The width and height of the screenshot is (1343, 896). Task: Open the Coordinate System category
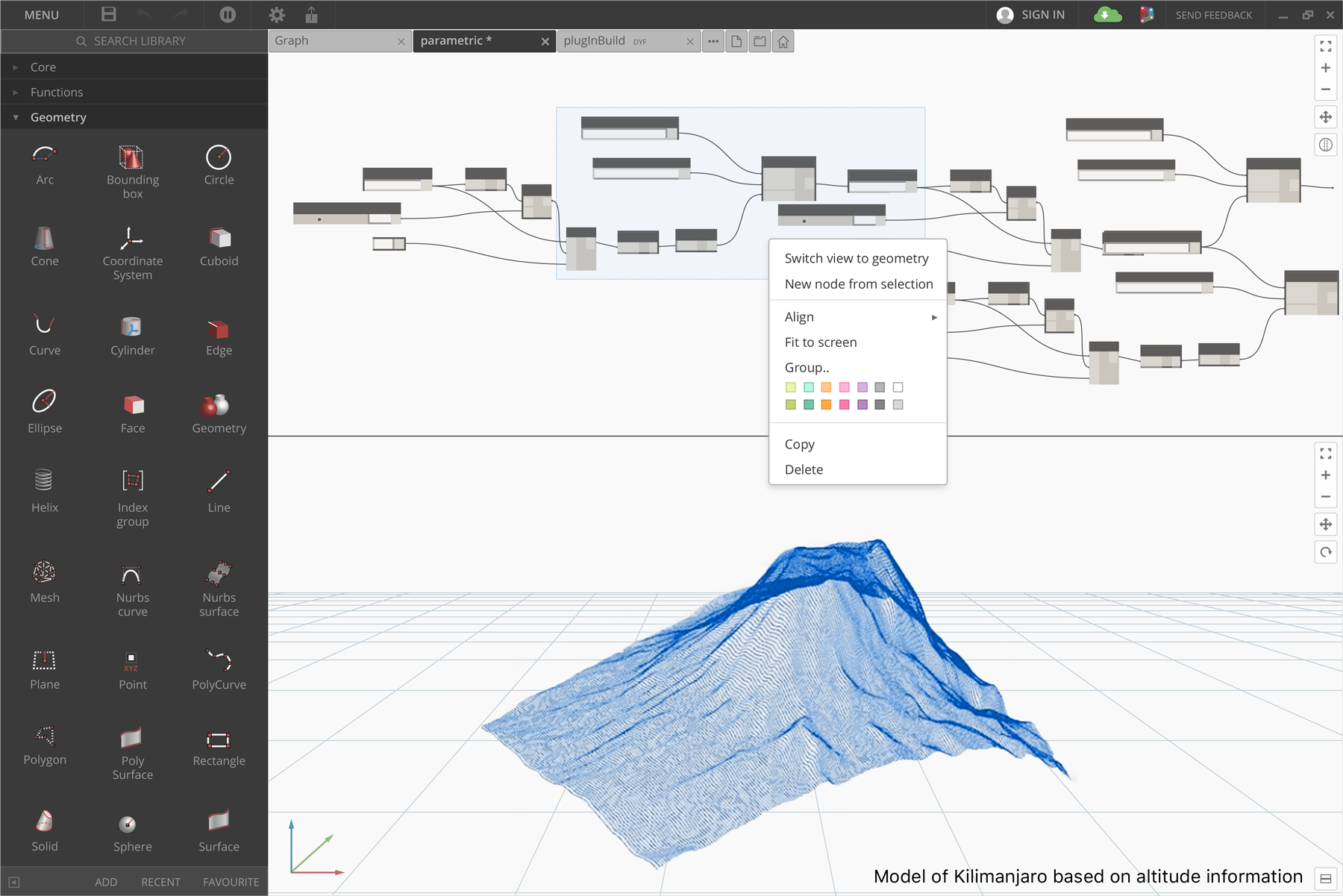[132, 238]
